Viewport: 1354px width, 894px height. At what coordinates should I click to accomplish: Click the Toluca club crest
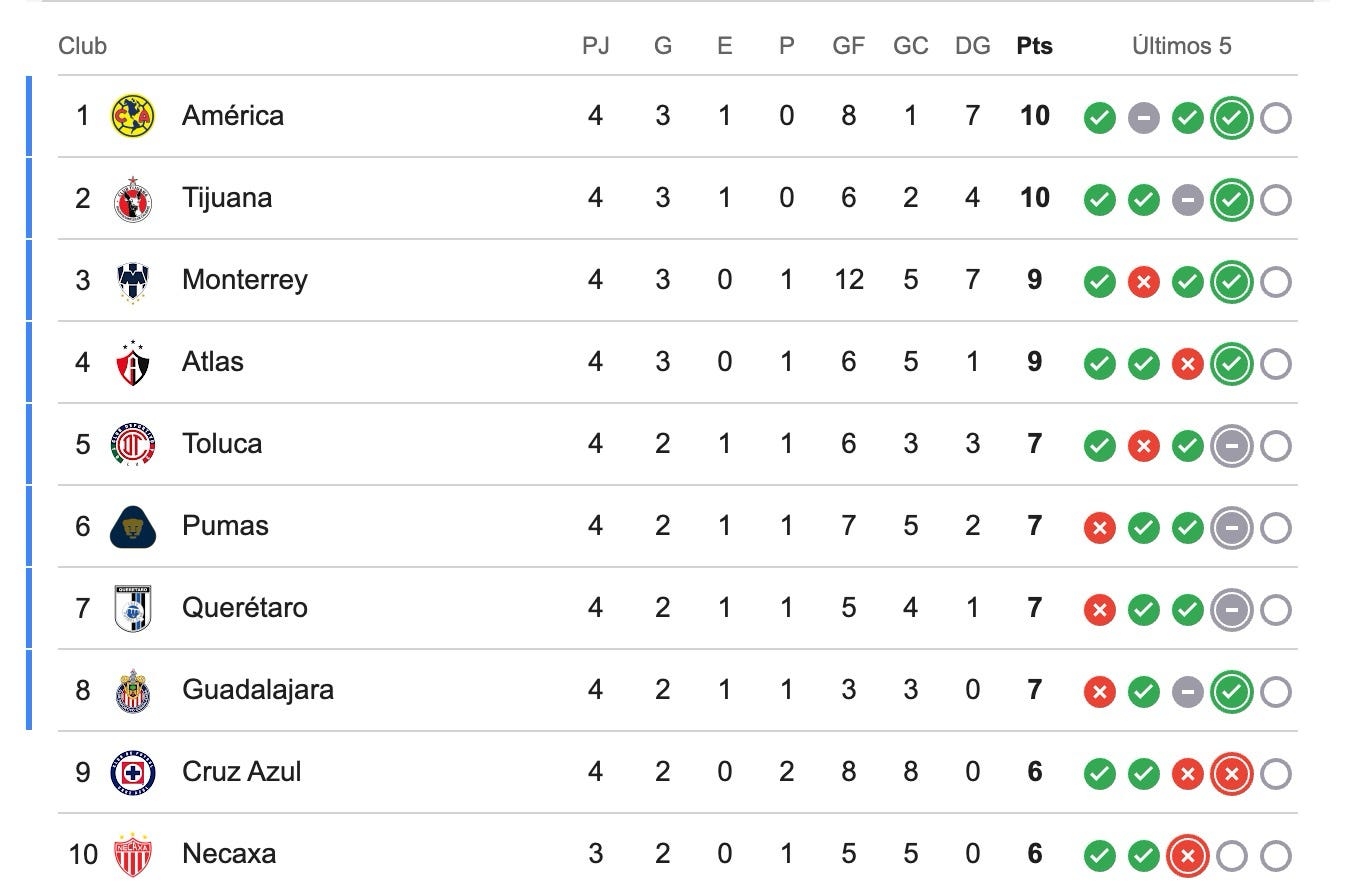[132, 444]
